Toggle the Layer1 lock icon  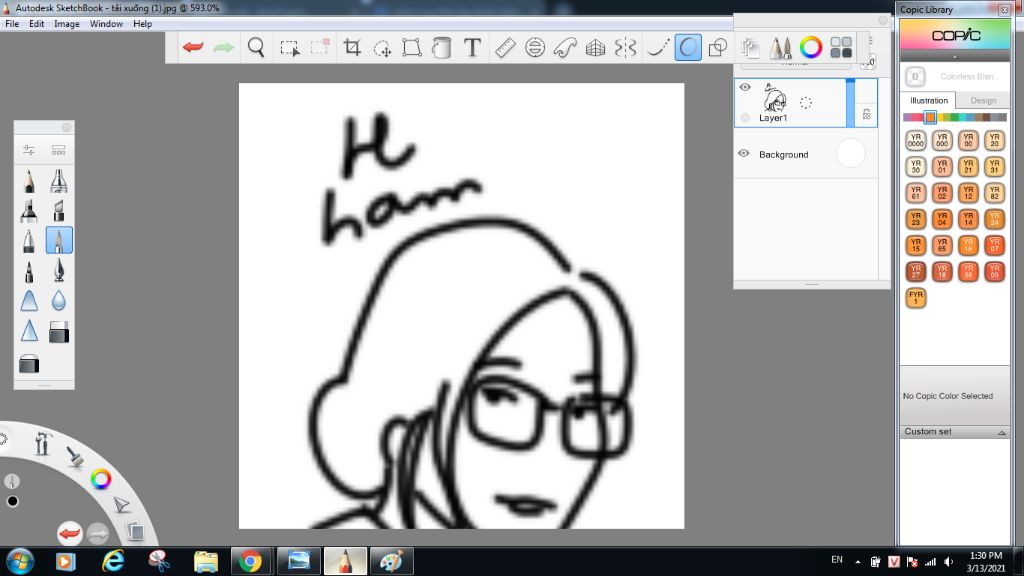point(867,114)
